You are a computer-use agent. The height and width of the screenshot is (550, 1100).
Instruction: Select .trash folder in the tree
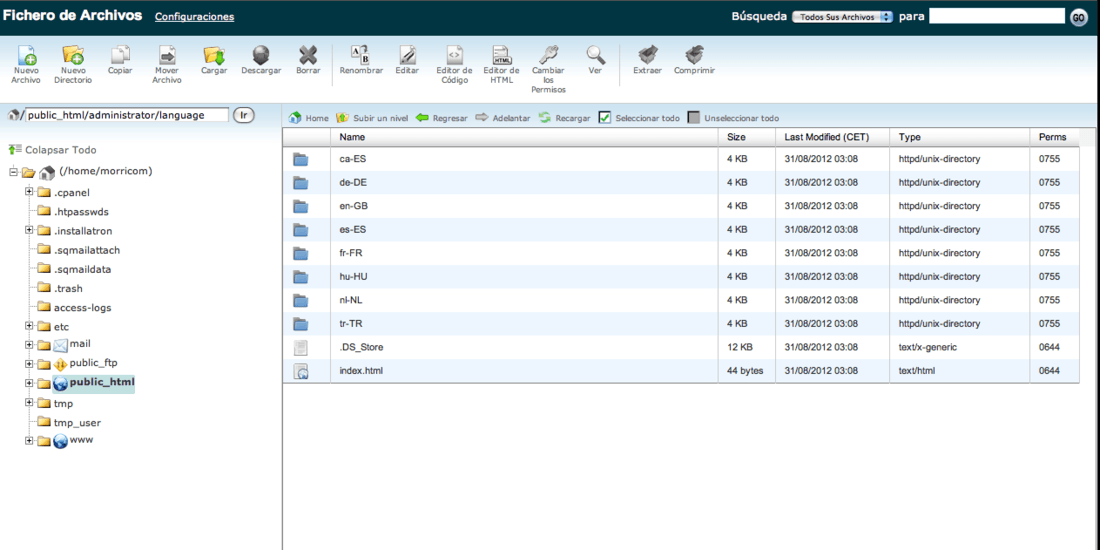coord(69,288)
